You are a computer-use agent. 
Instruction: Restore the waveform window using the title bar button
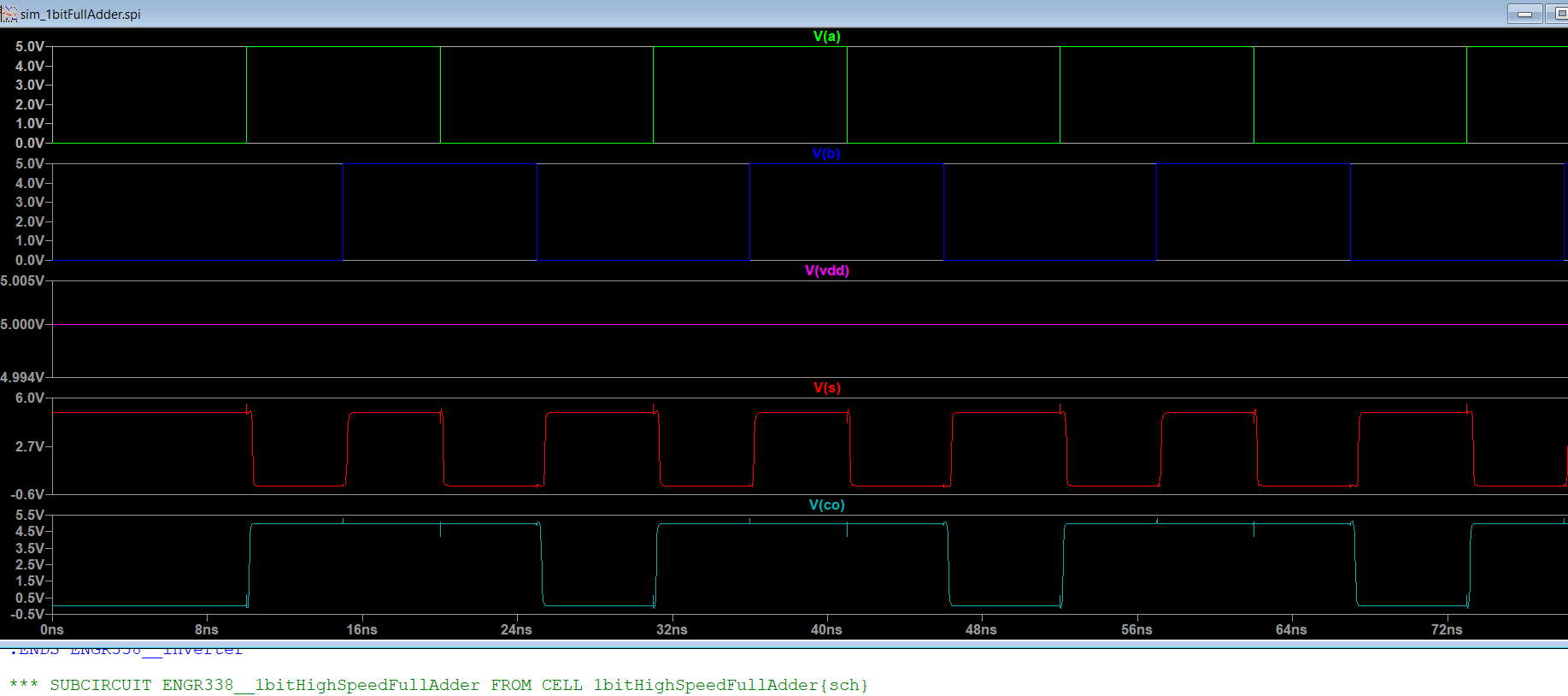coord(1559,14)
